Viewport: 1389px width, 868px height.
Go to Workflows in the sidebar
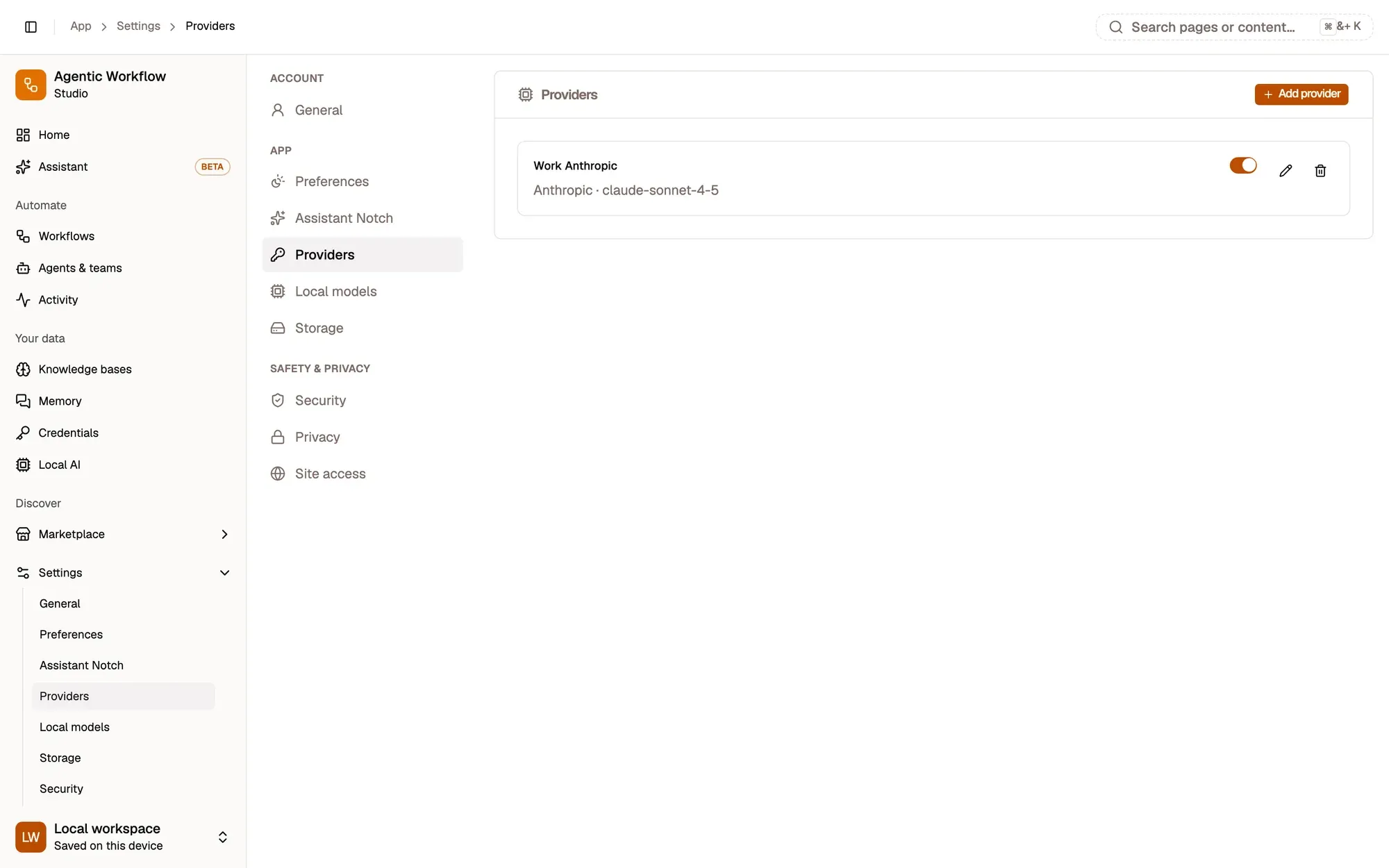tap(123, 236)
